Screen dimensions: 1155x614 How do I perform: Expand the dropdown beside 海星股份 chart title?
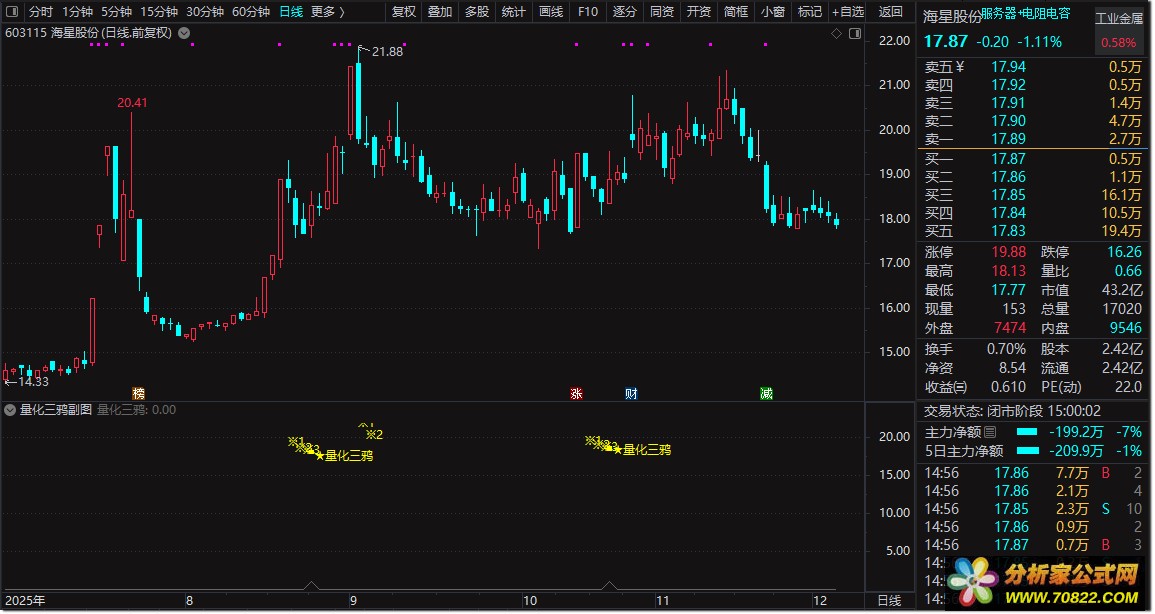pos(184,33)
